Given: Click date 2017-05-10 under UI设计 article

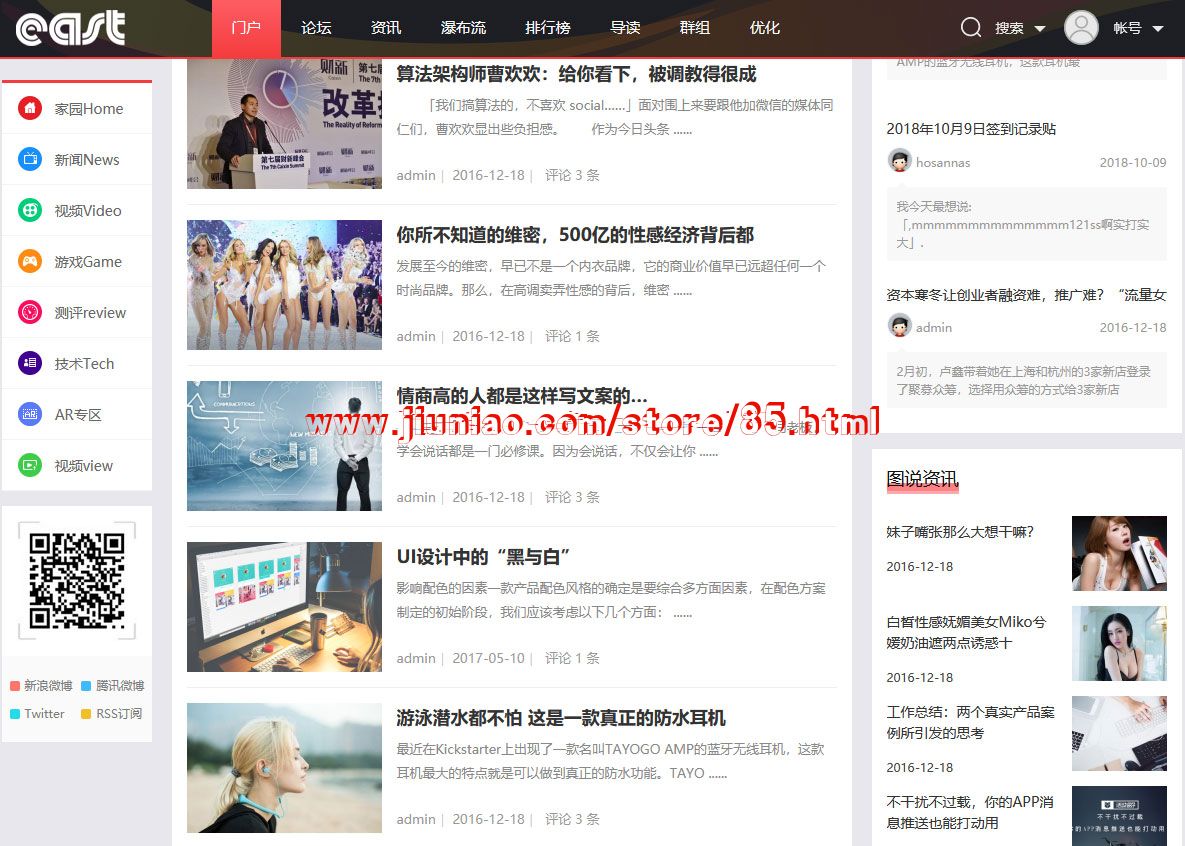Looking at the screenshot, I should tap(488, 659).
